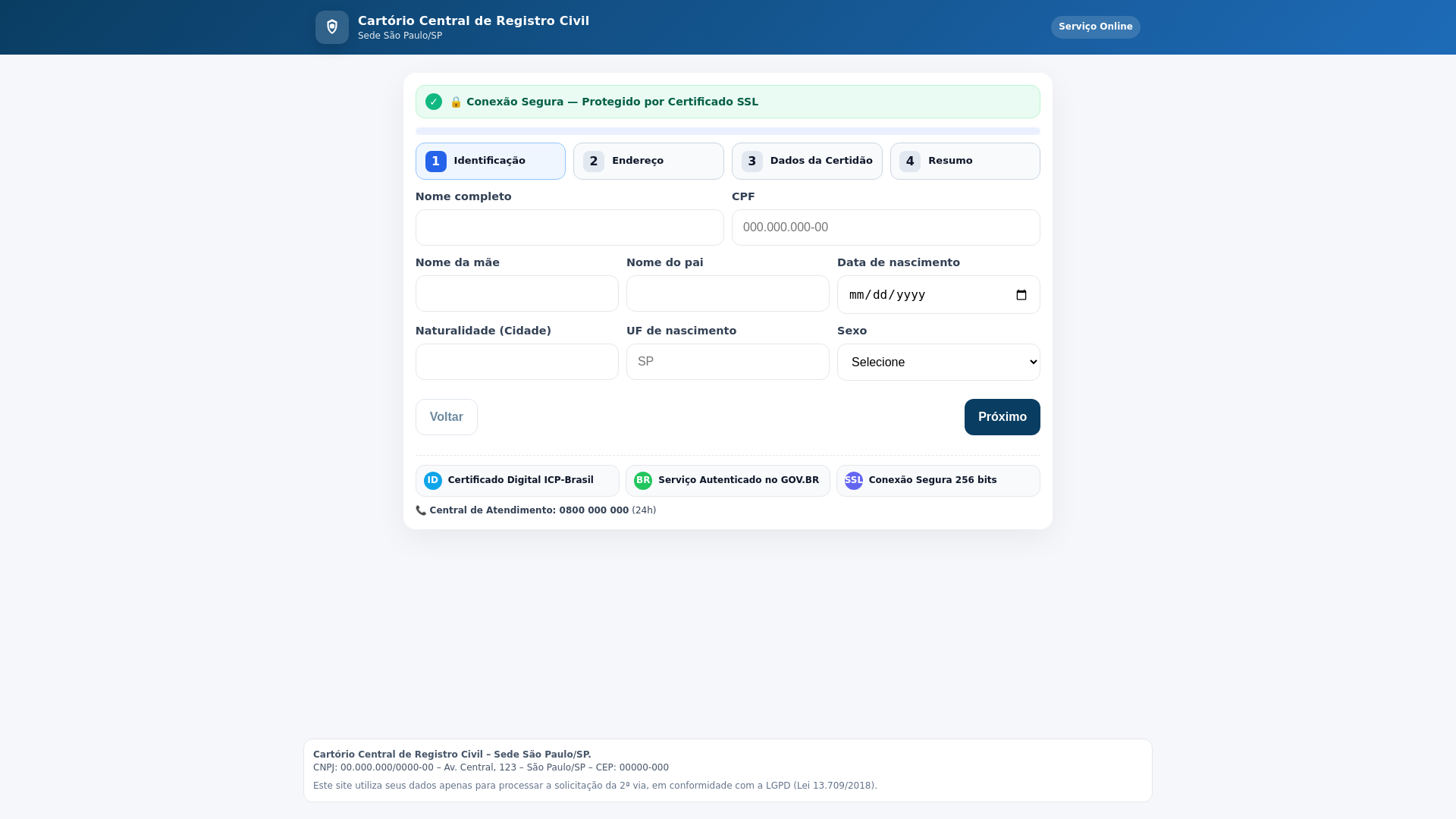This screenshot has width=1456, height=819.
Task: Click the Nome da mãe field
Action: [517, 293]
